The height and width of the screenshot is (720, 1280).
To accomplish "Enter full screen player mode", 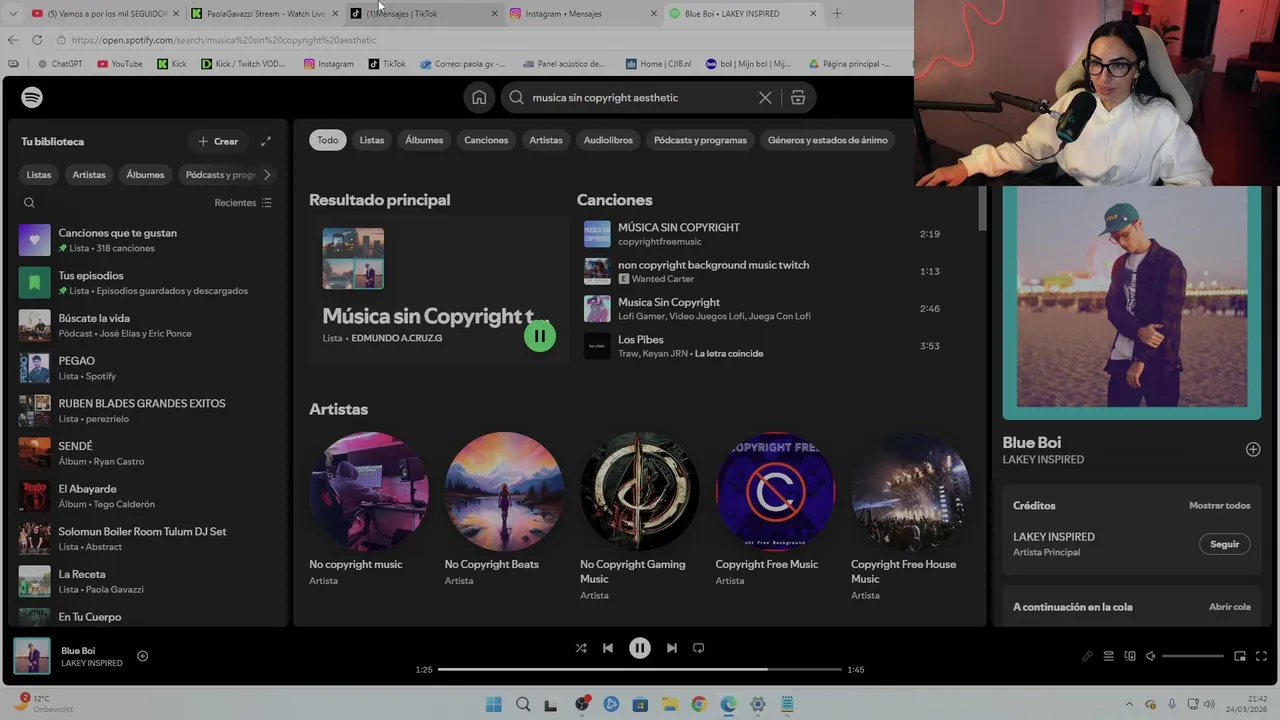I will pos(1261,656).
